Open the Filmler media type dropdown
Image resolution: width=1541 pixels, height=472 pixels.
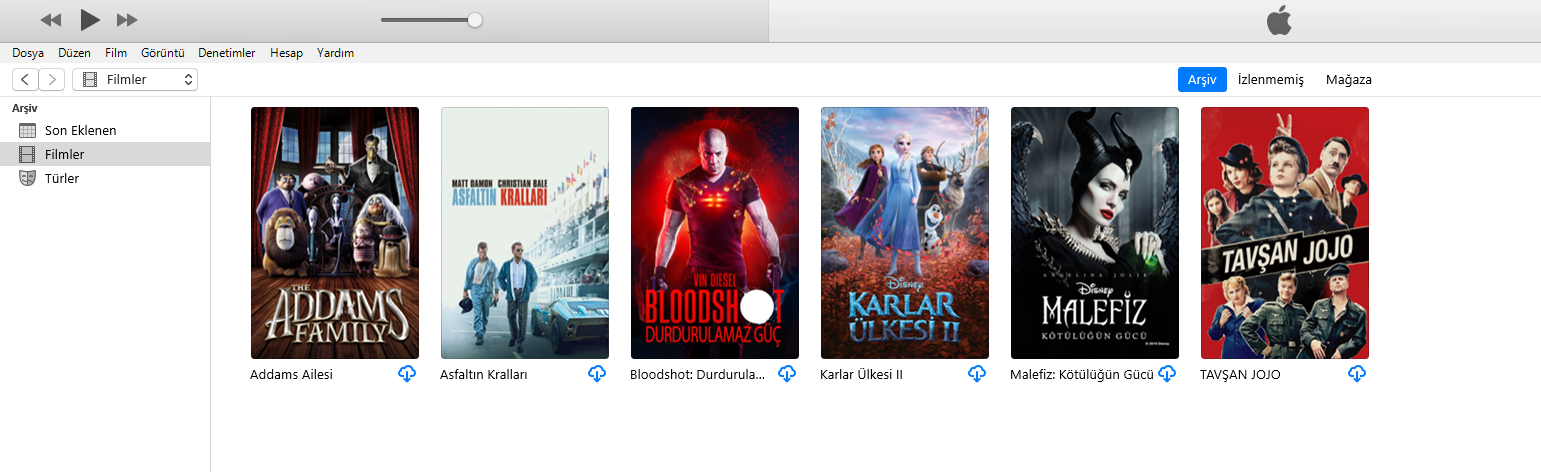tap(135, 79)
